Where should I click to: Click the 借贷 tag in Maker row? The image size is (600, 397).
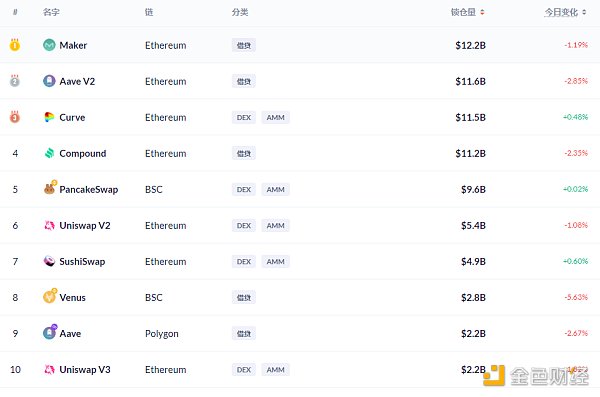(244, 45)
